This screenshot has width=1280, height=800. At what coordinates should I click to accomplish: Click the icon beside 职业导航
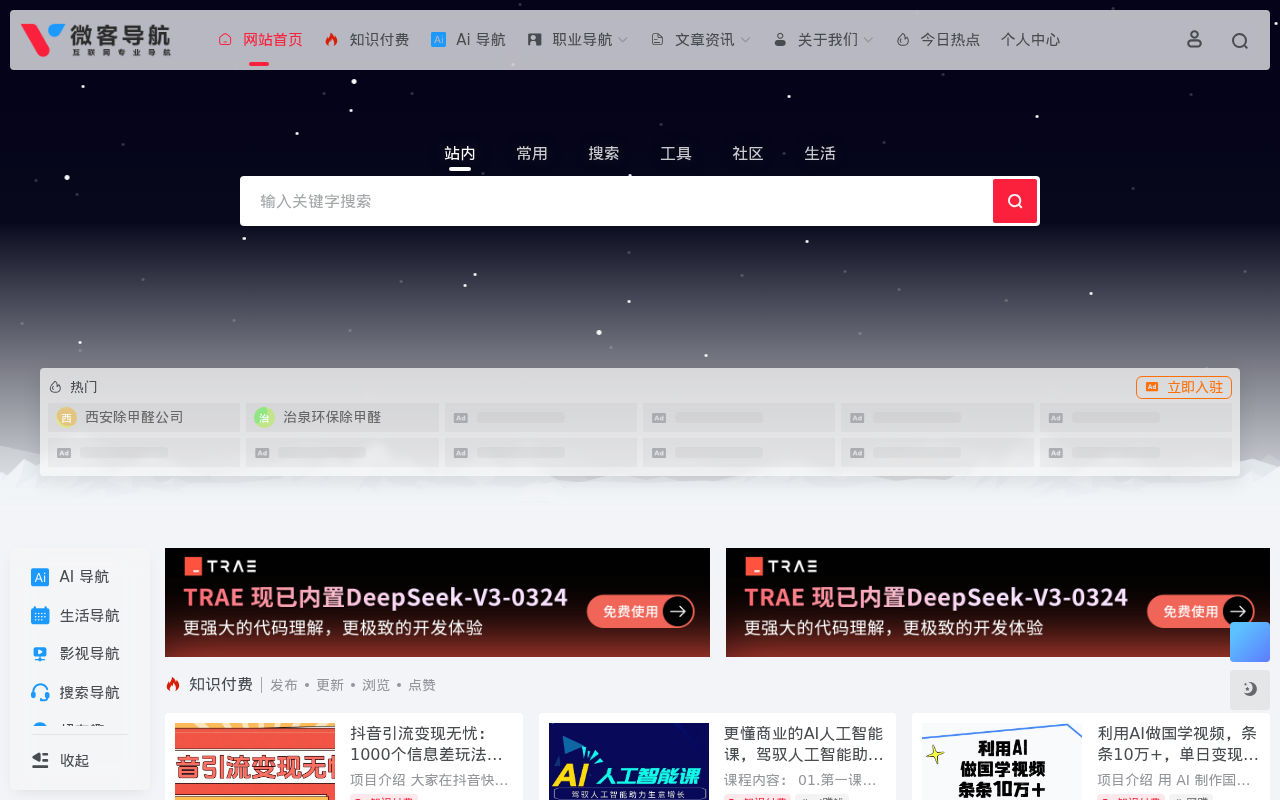tap(535, 40)
